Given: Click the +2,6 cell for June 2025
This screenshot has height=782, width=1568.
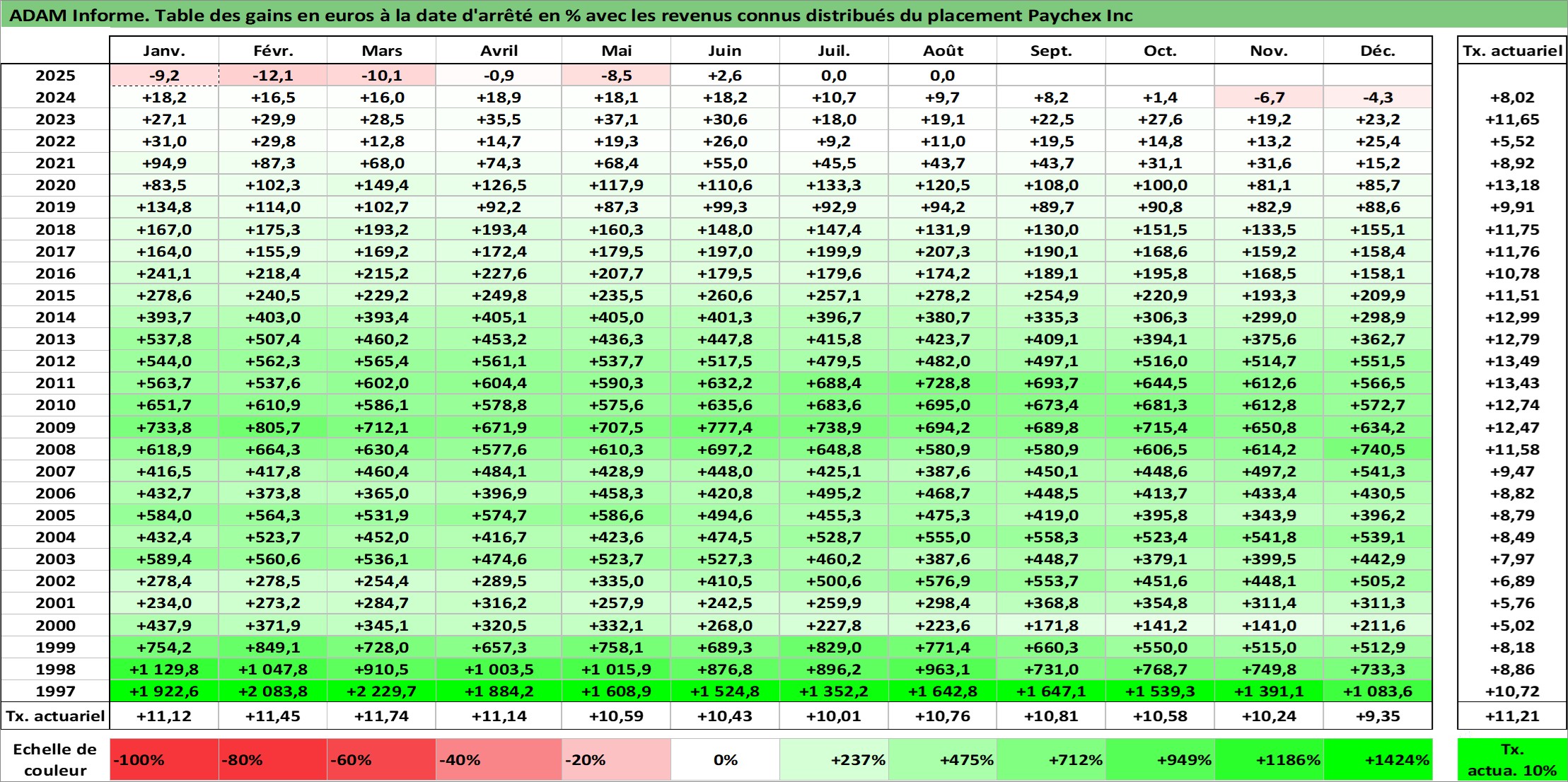Looking at the screenshot, I should pyautogui.click(x=725, y=75).
